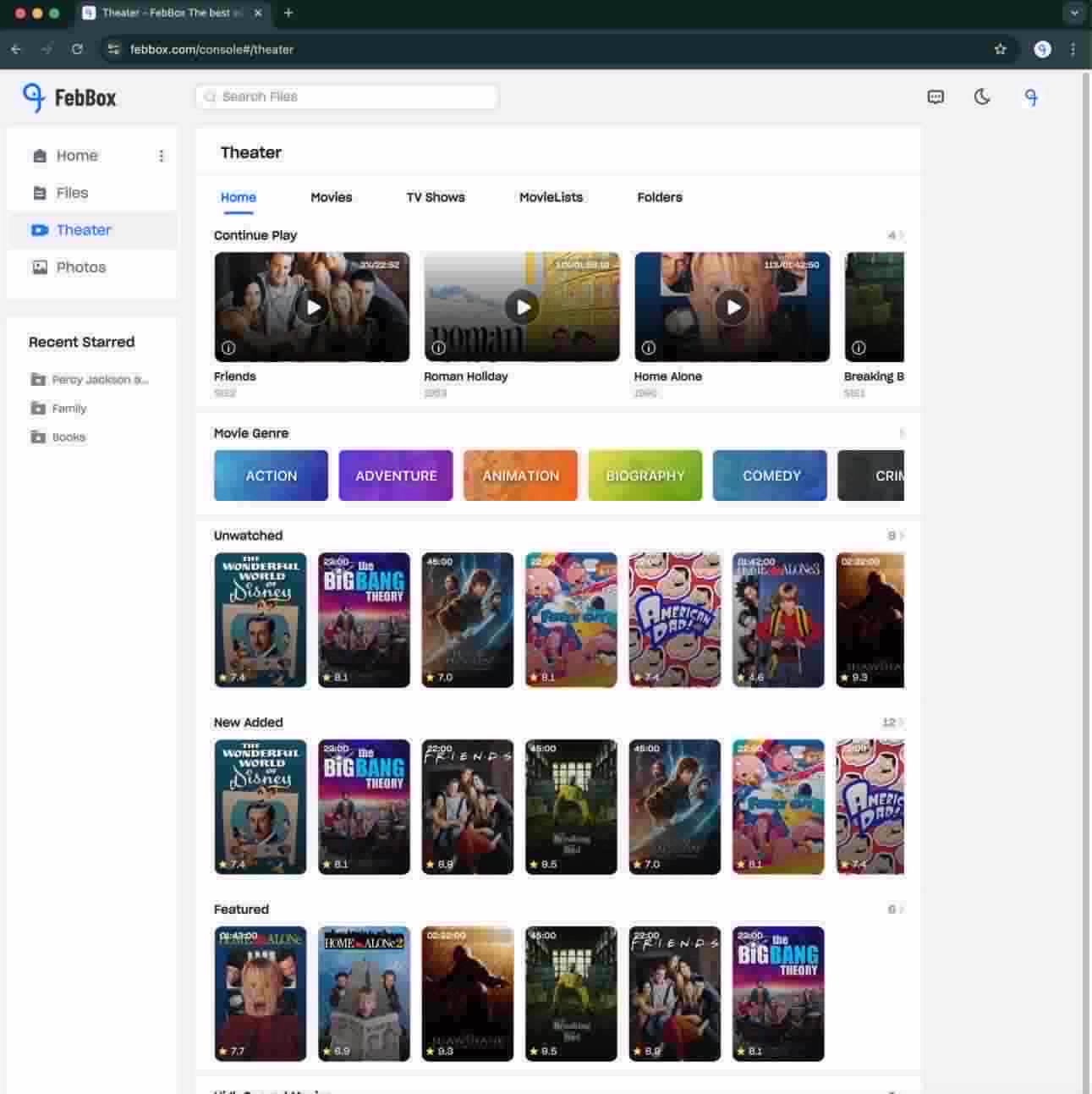
Task: Select the ANIMATION genre tile
Action: [520, 476]
